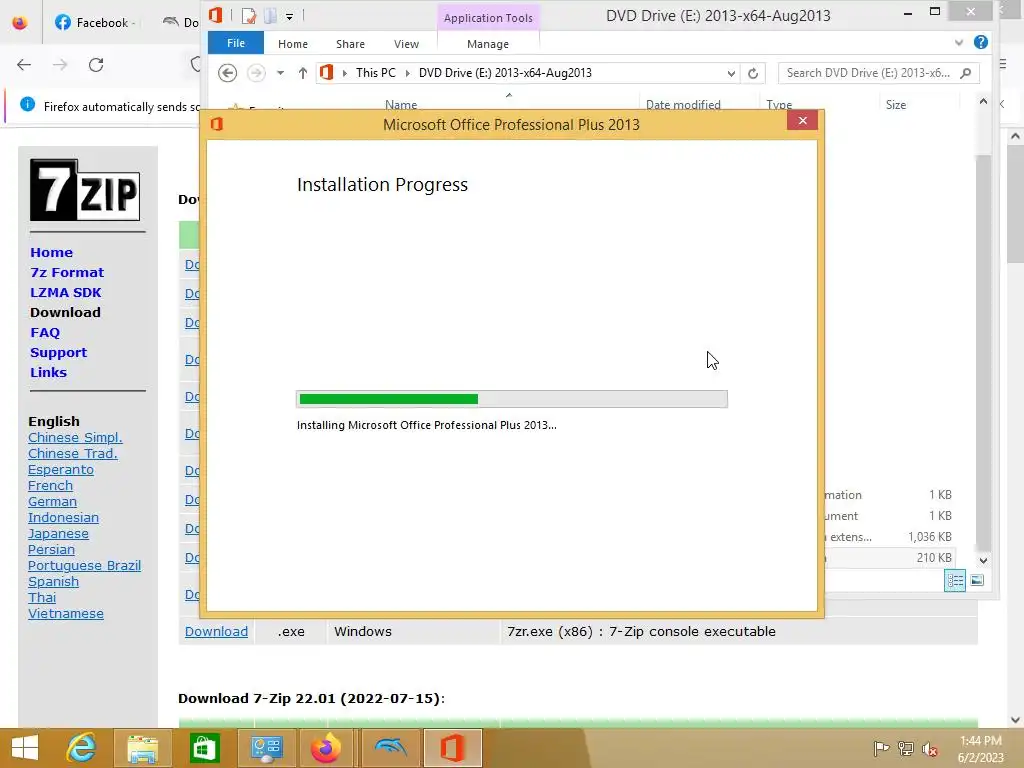Open the dolphin app on taskbar
Screen dimensions: 1024x768
coord(391,747)
